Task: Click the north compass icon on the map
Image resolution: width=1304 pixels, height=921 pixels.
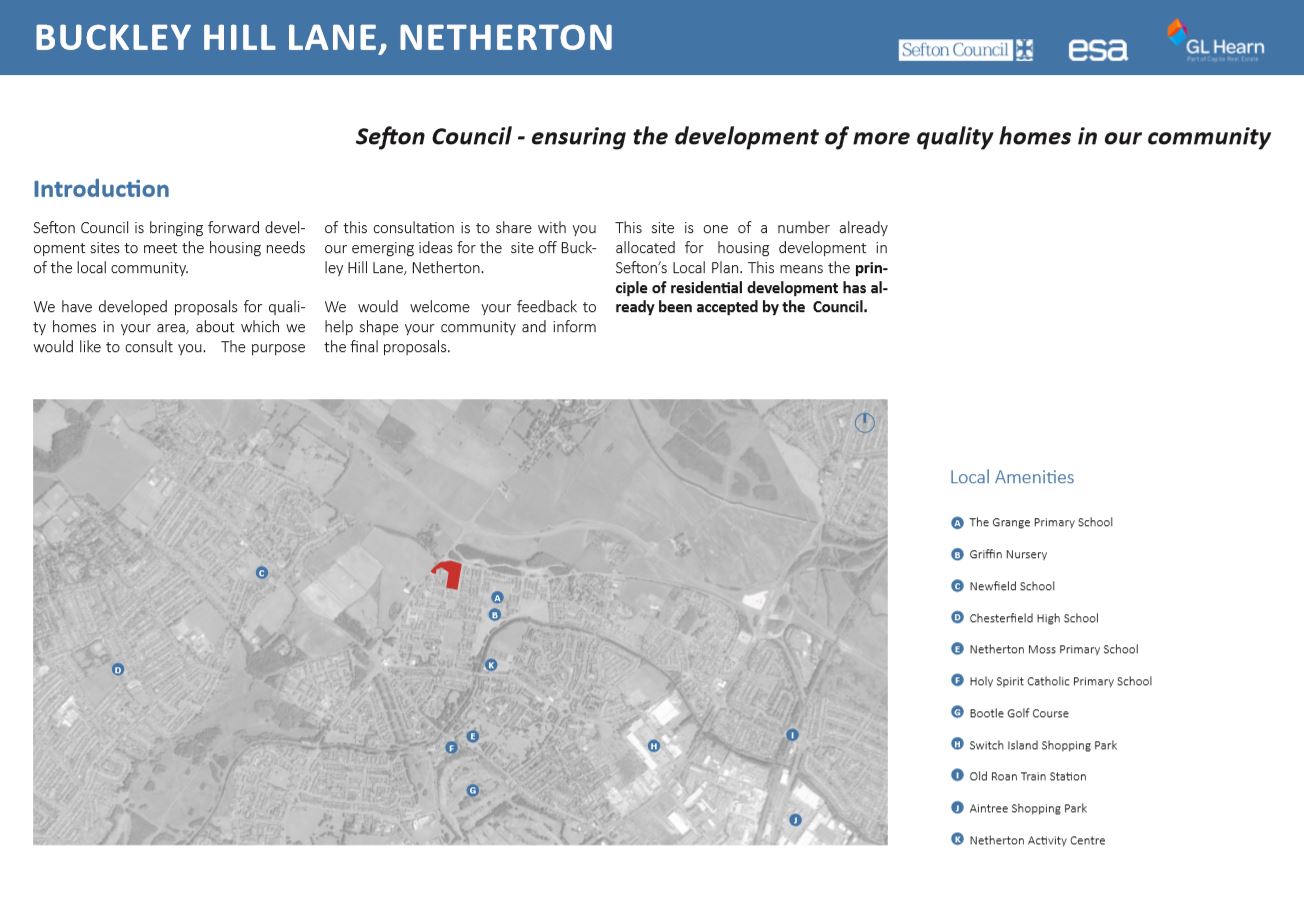Action: point(865,422)
